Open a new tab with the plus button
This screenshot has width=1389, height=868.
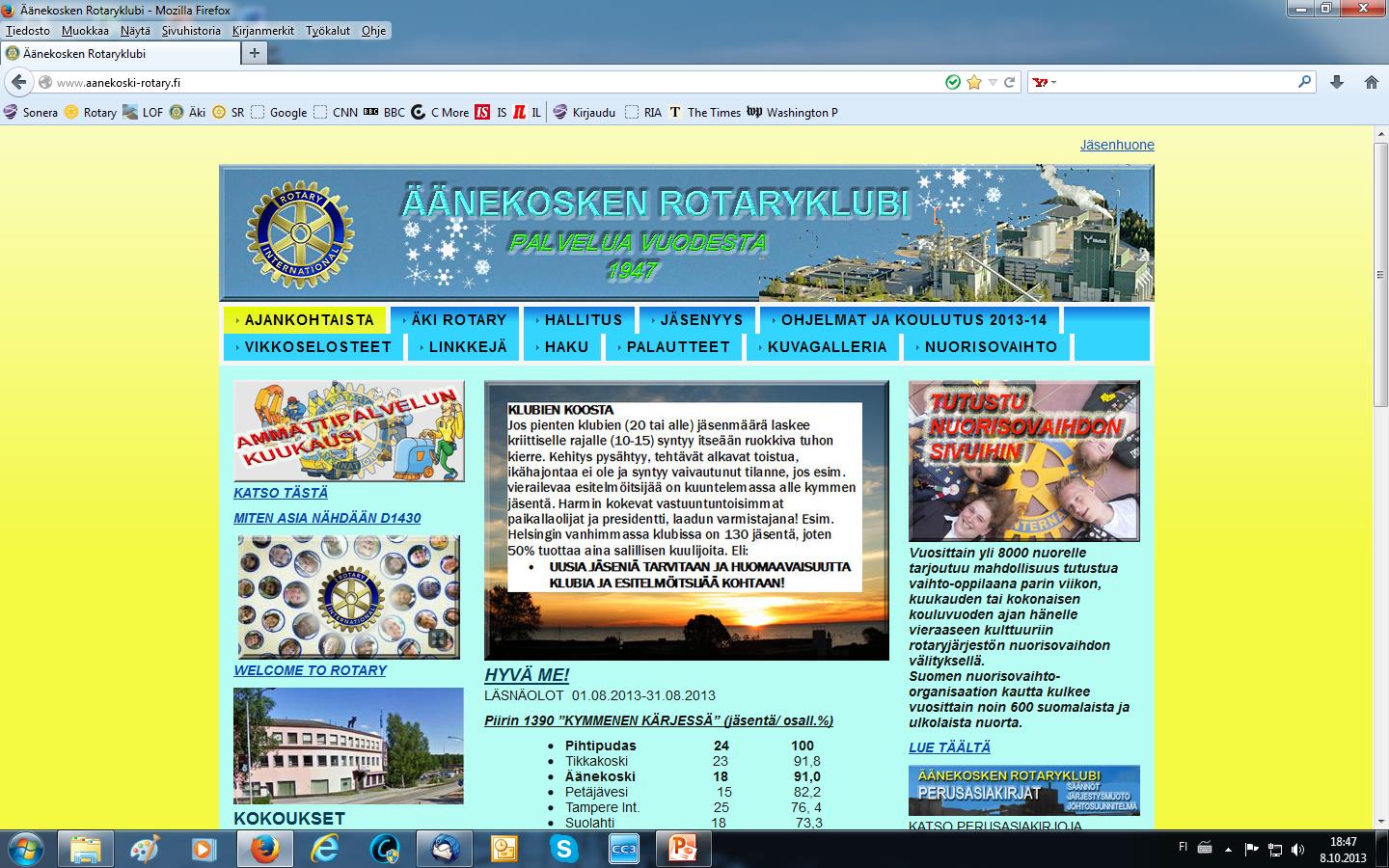click(254, 53)
